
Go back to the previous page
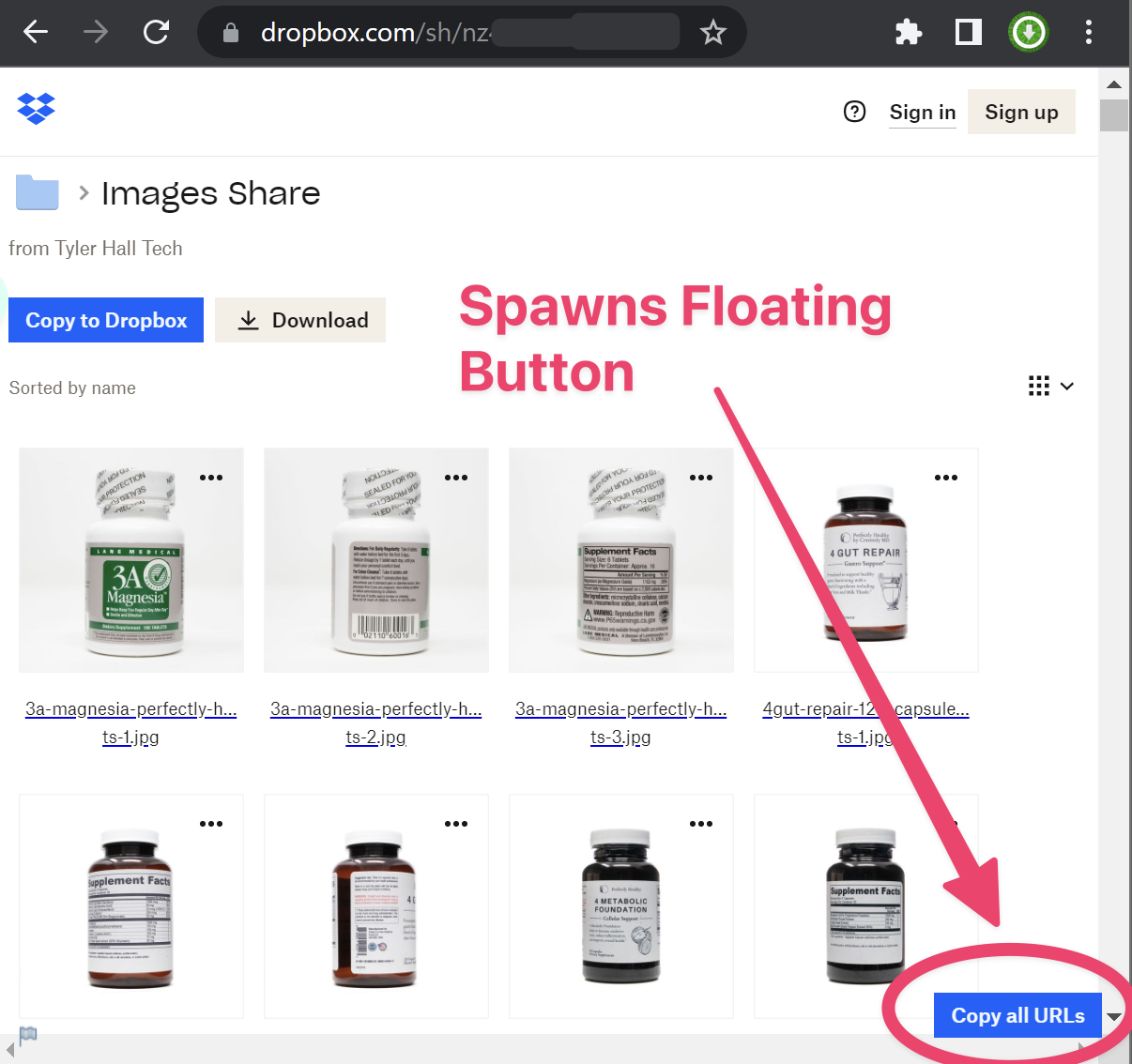coord(36,33)
